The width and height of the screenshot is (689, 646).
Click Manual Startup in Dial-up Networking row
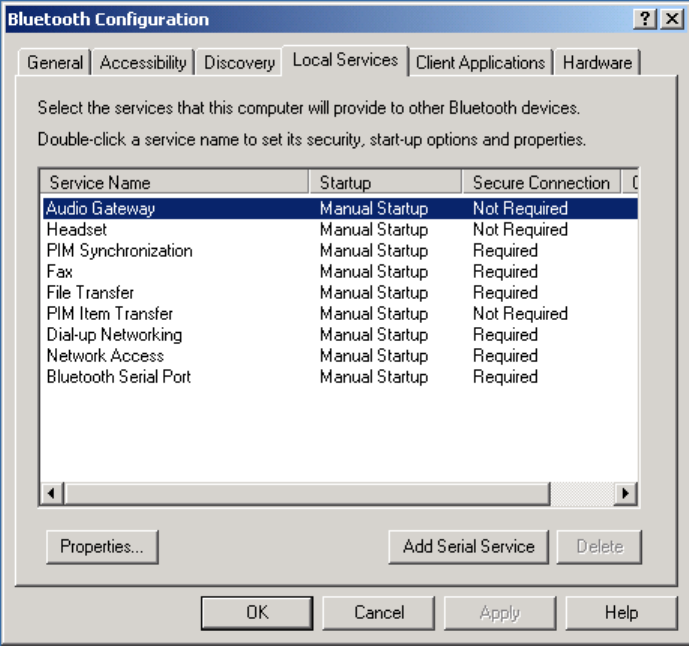pos(374,335)
